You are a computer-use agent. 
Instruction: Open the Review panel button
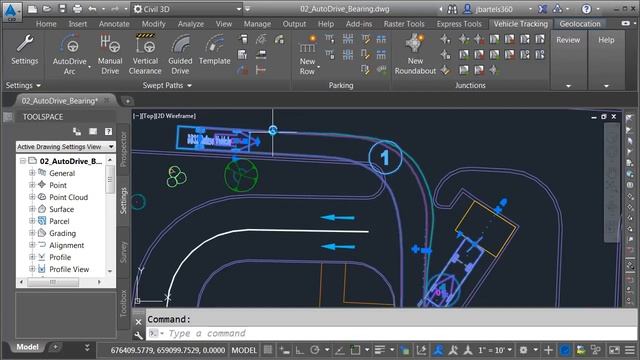tap(568, 40)
